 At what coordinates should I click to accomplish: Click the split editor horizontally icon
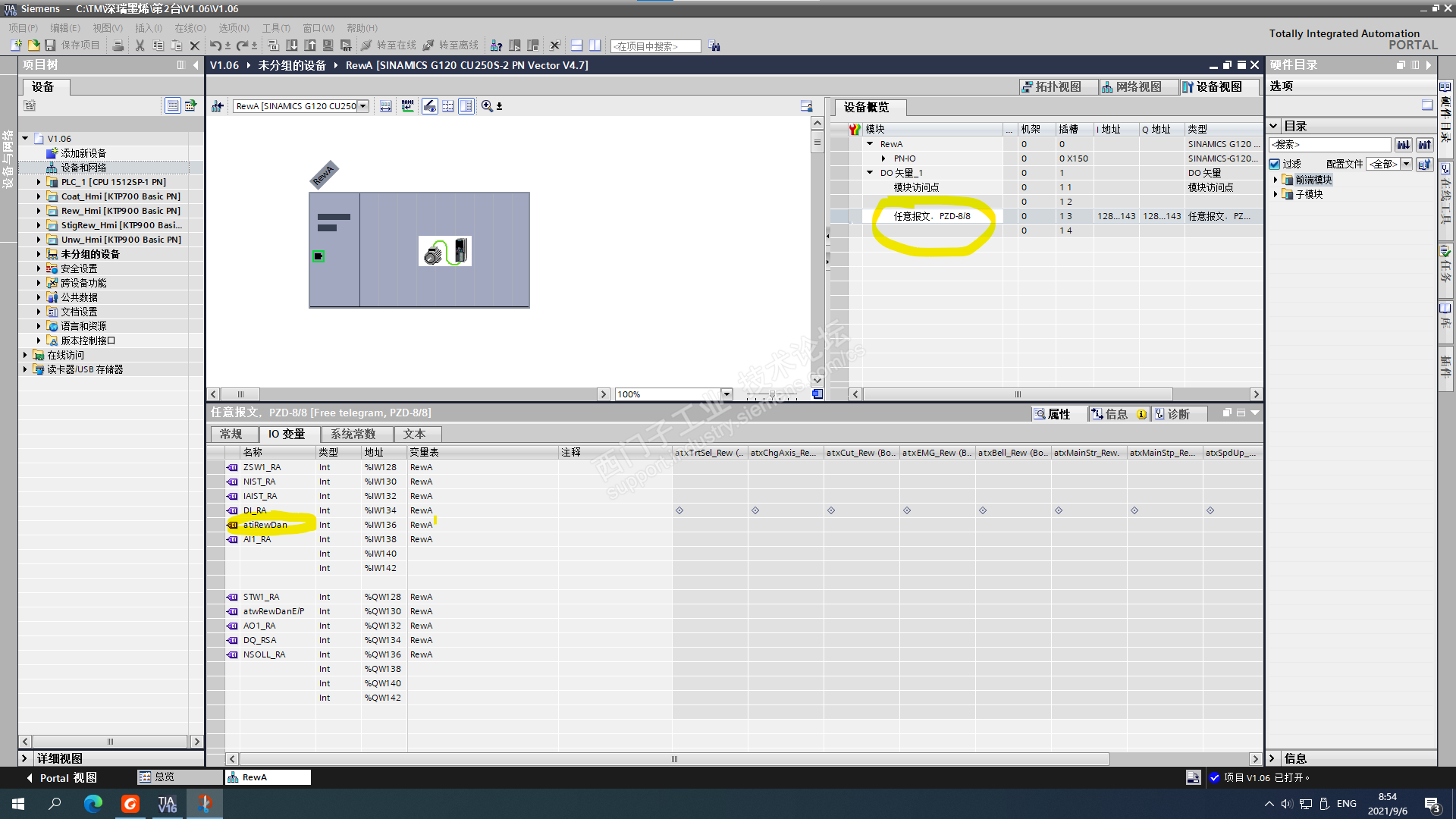[x=576, y=45]
